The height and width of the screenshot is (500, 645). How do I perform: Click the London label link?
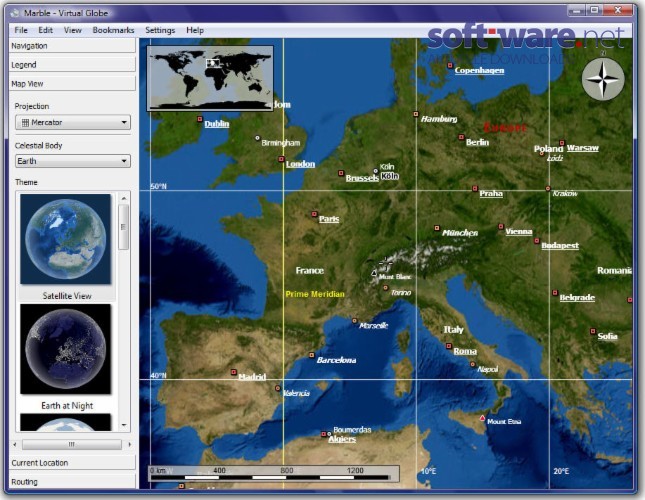[x=300, y=164]
